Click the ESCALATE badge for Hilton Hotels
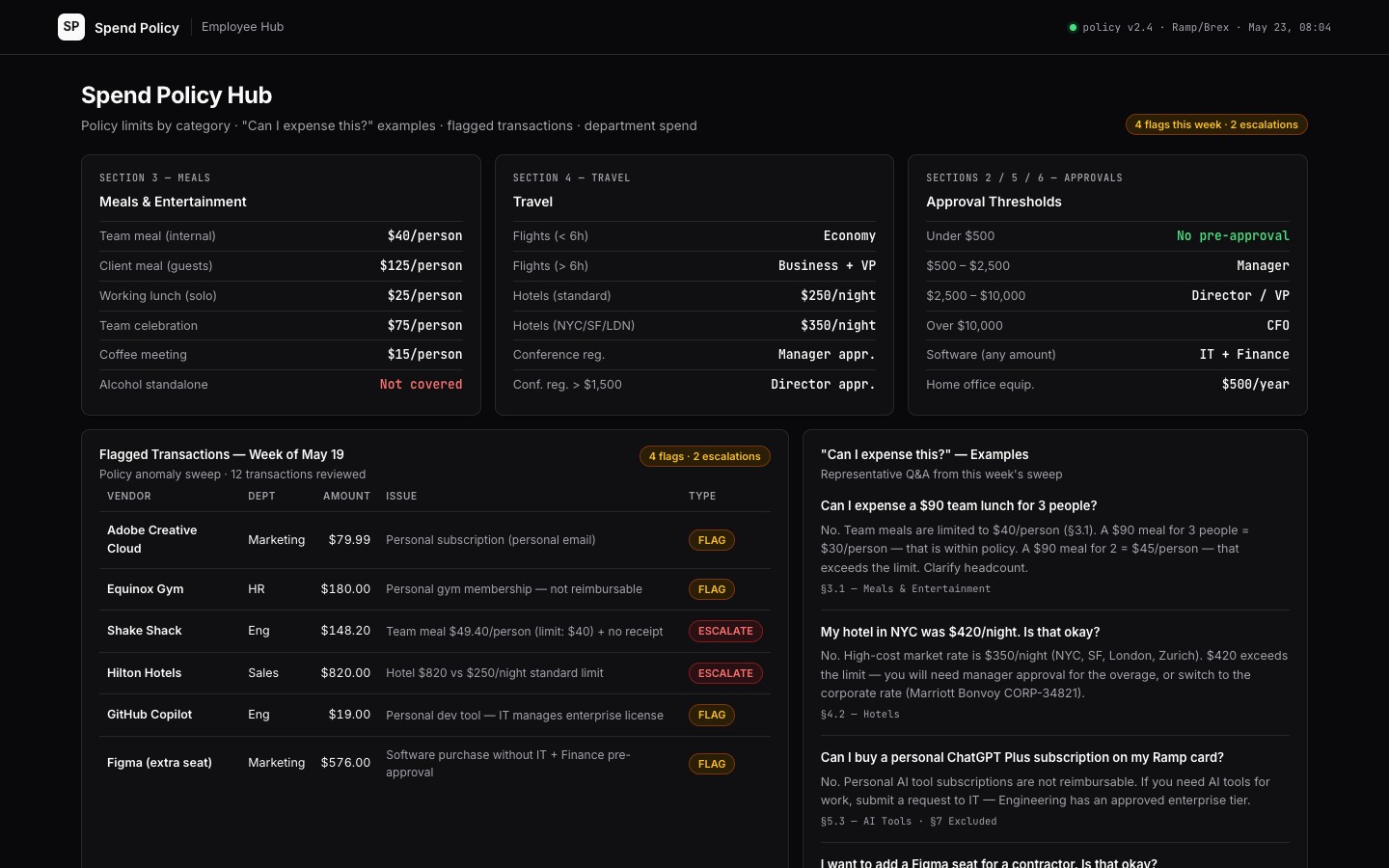 pos(725,673)
